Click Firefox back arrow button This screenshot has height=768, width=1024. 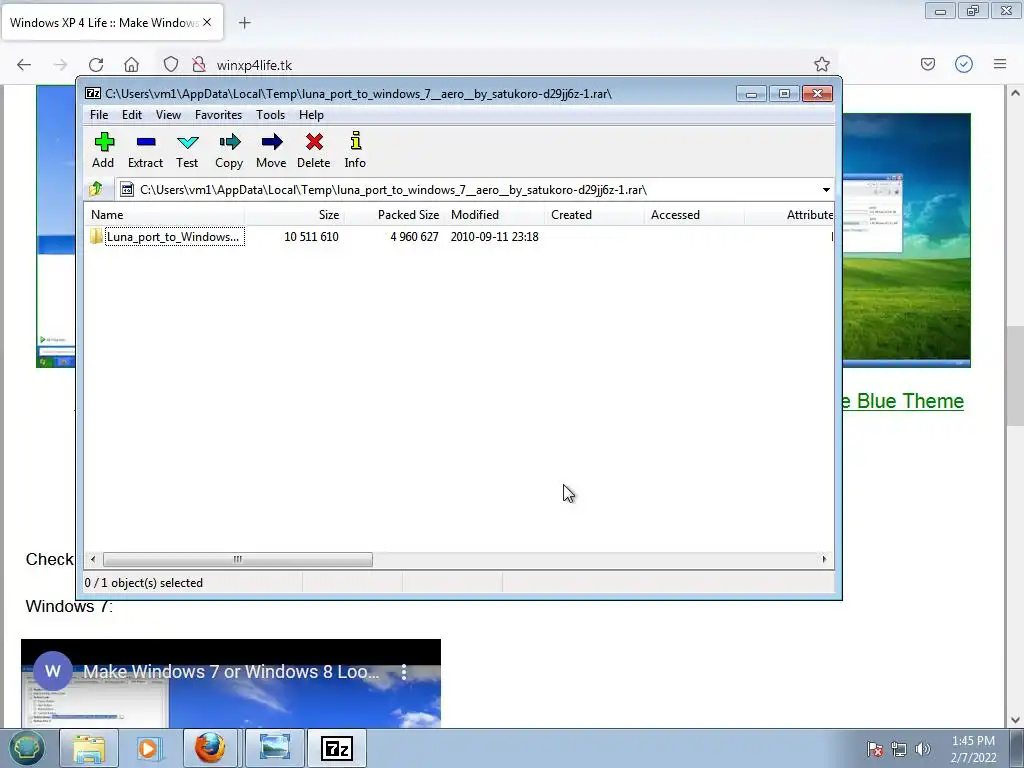[24, 65]
